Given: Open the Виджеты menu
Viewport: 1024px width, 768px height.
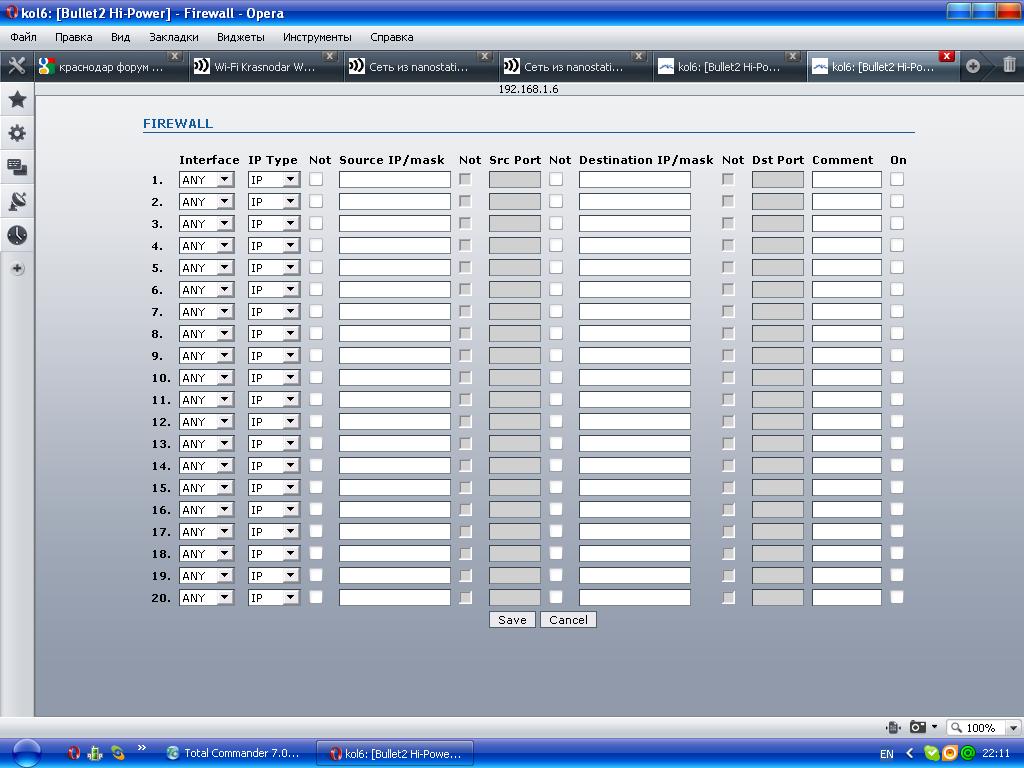Looking at the screenshot, I should point(240,37).
